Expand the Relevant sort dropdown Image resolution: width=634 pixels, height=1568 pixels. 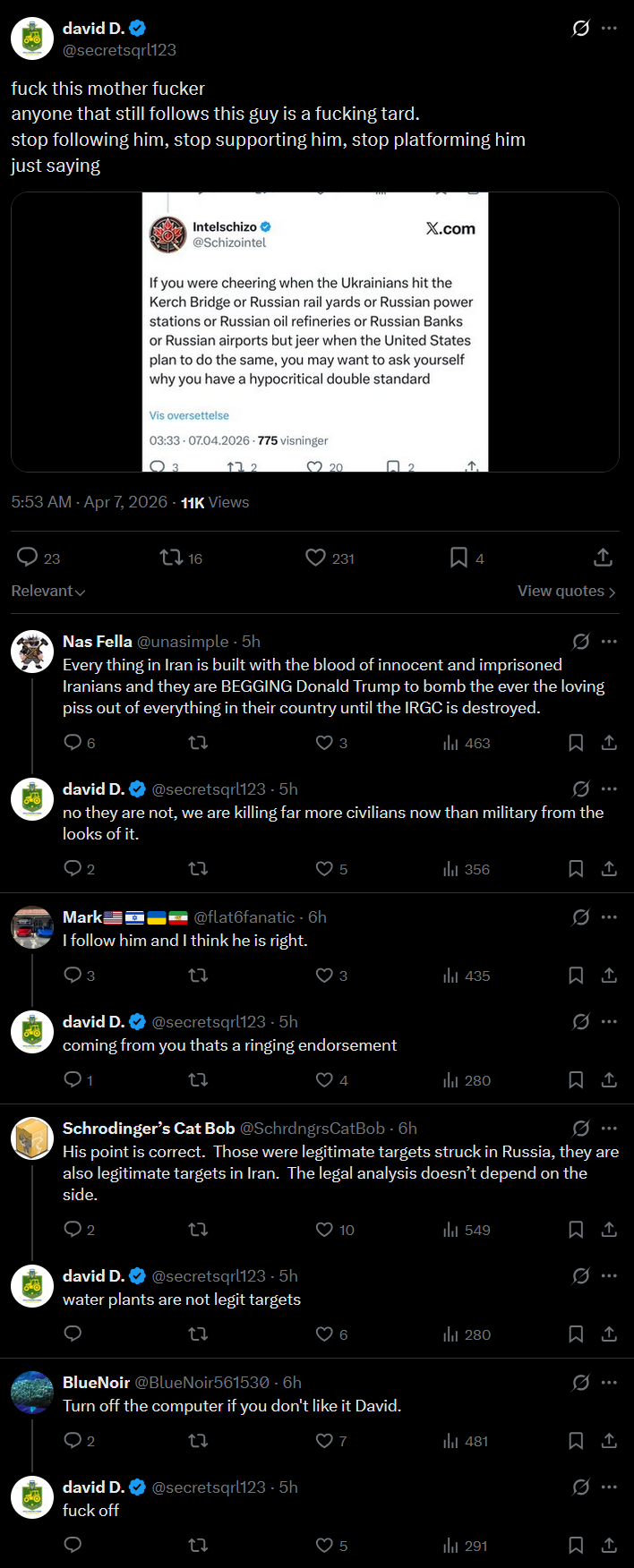48,591
